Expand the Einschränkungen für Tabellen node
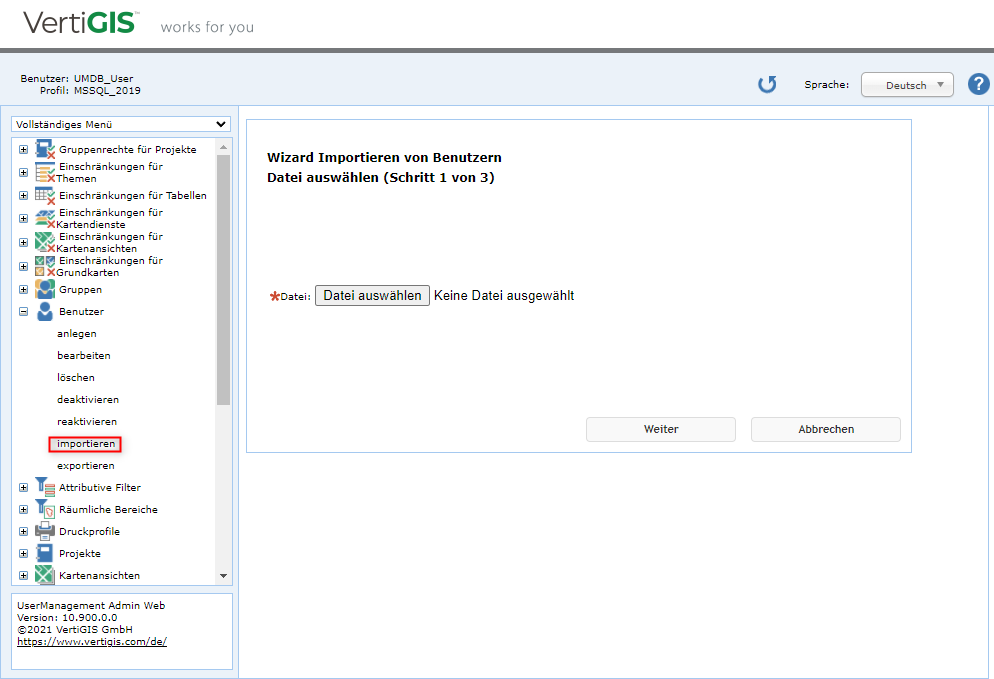994x679 pixels. tap(23, 196)
